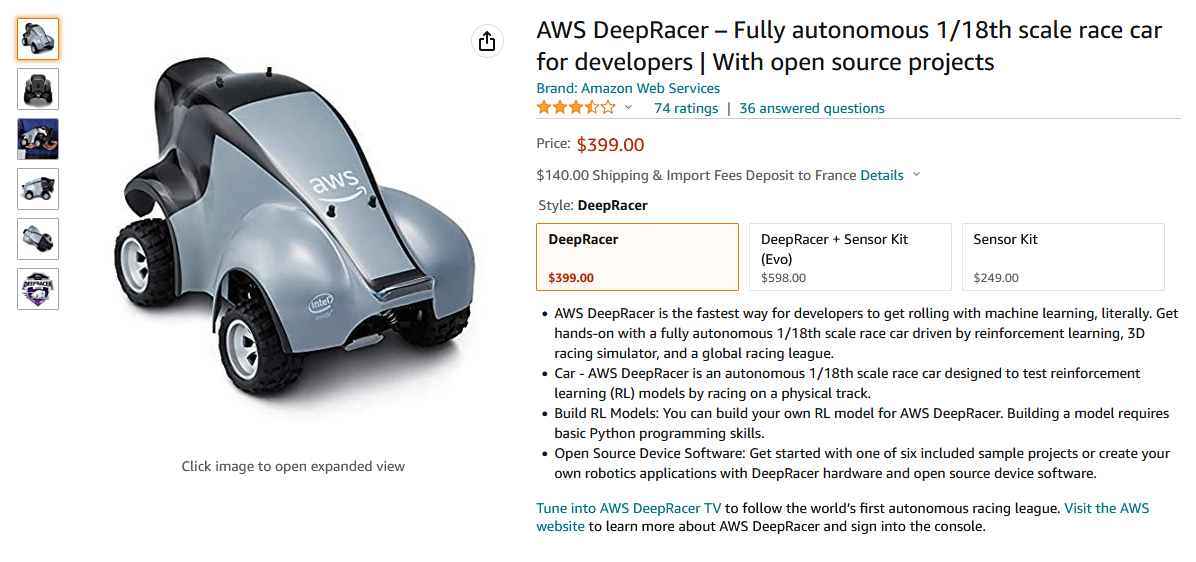
Task: Click the Visit the AWS website link
Action: [x=1106, y=508]
